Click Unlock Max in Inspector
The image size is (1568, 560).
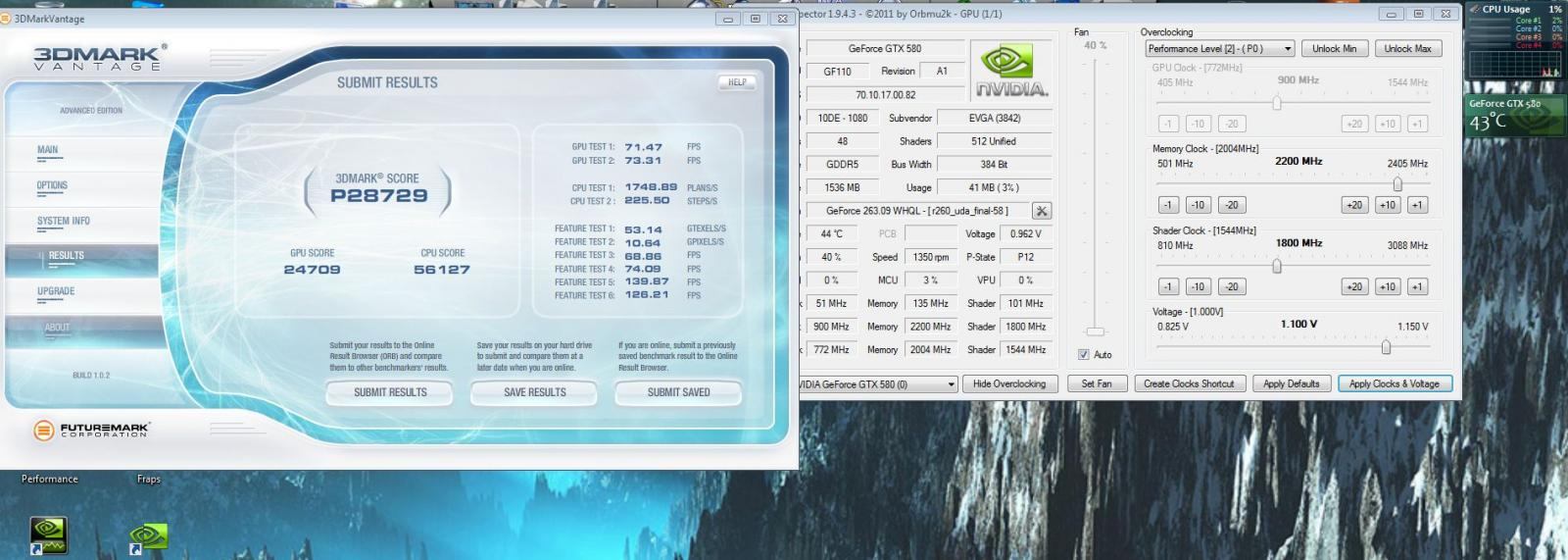tap(1407, 48)
